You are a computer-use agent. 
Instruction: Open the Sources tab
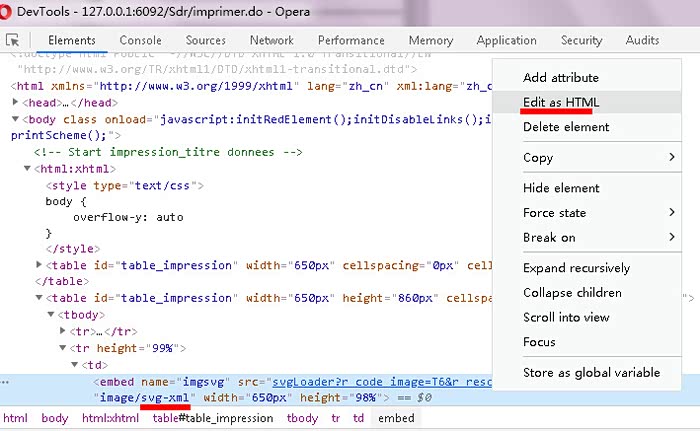coord(206,40)
